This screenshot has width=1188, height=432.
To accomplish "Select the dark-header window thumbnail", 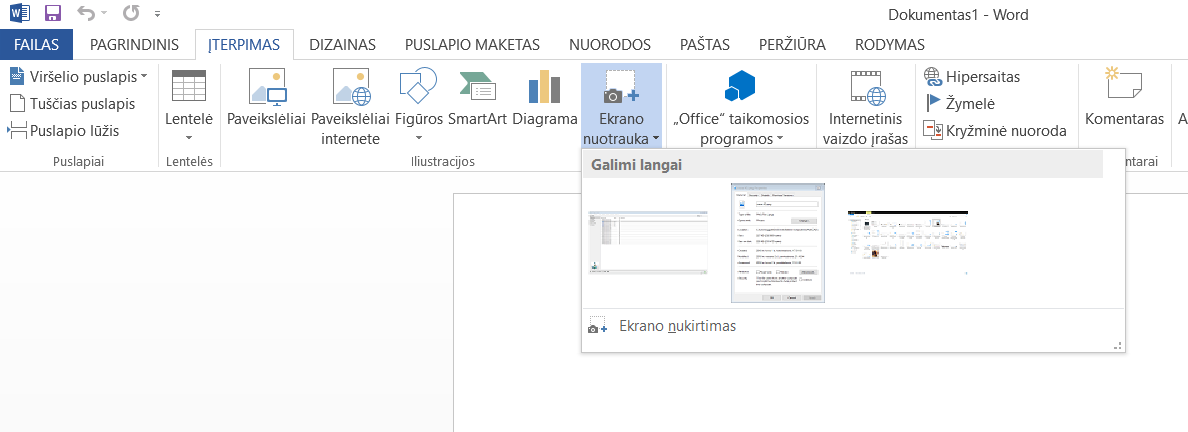I will pos(908,243).
